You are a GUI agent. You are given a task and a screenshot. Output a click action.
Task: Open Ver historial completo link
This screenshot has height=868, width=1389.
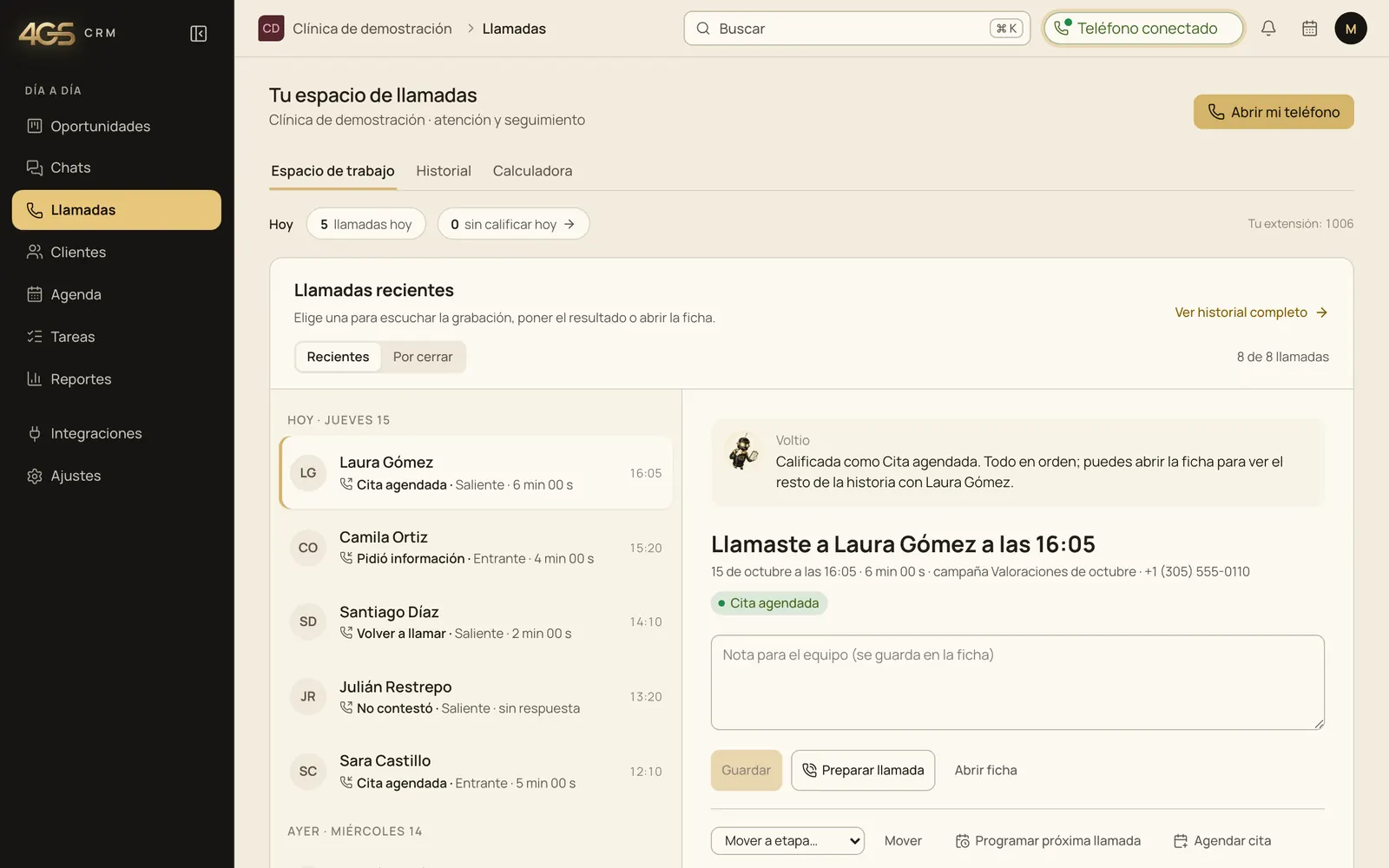[x=1251, y=312]
